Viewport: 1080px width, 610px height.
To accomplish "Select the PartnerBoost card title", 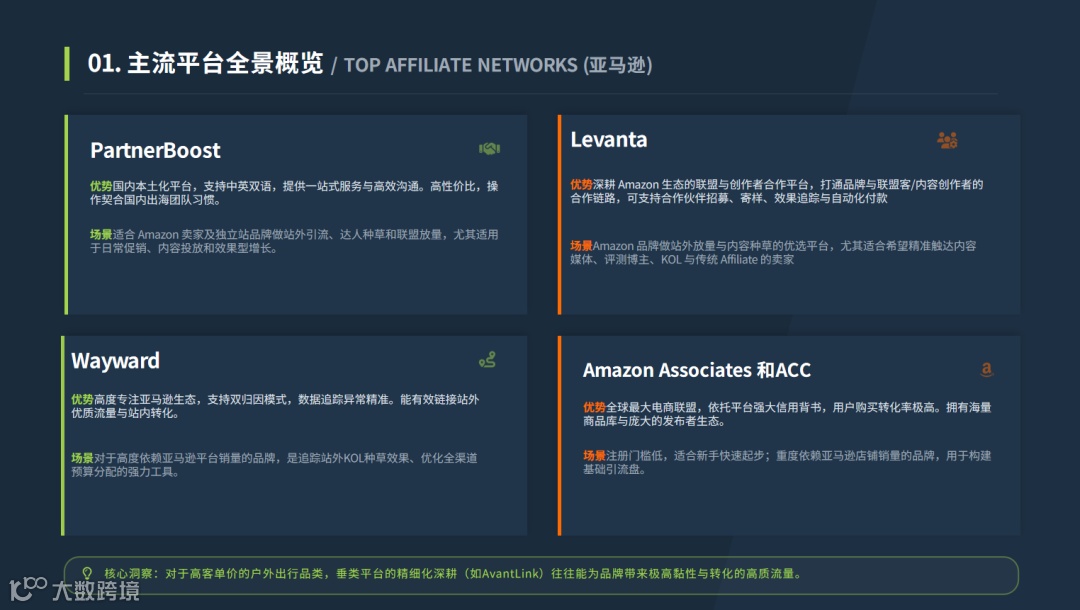I will coord(155,150).
